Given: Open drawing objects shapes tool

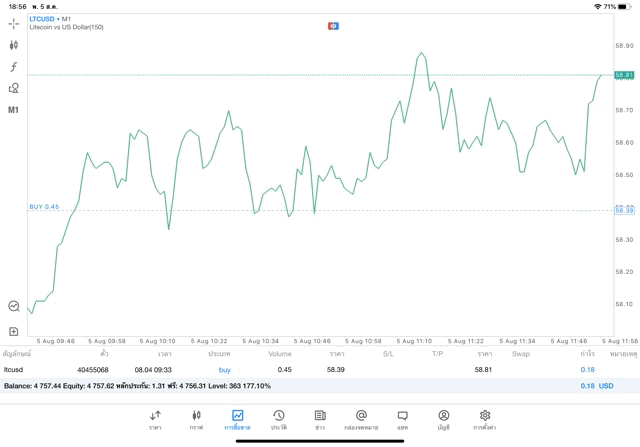Looking at the screenshot, I should (13, 88).
